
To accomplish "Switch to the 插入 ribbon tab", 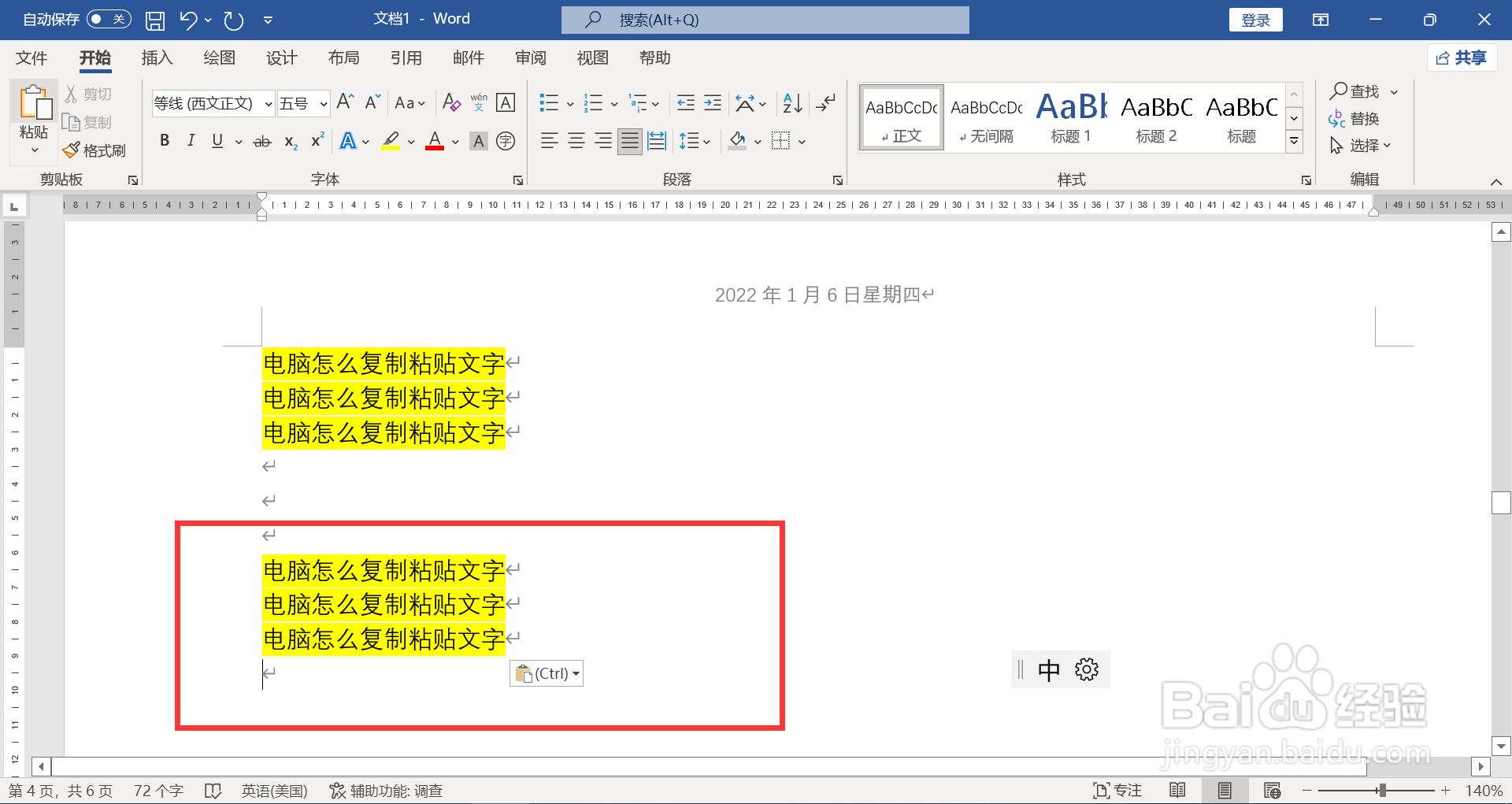I will 156,57.
